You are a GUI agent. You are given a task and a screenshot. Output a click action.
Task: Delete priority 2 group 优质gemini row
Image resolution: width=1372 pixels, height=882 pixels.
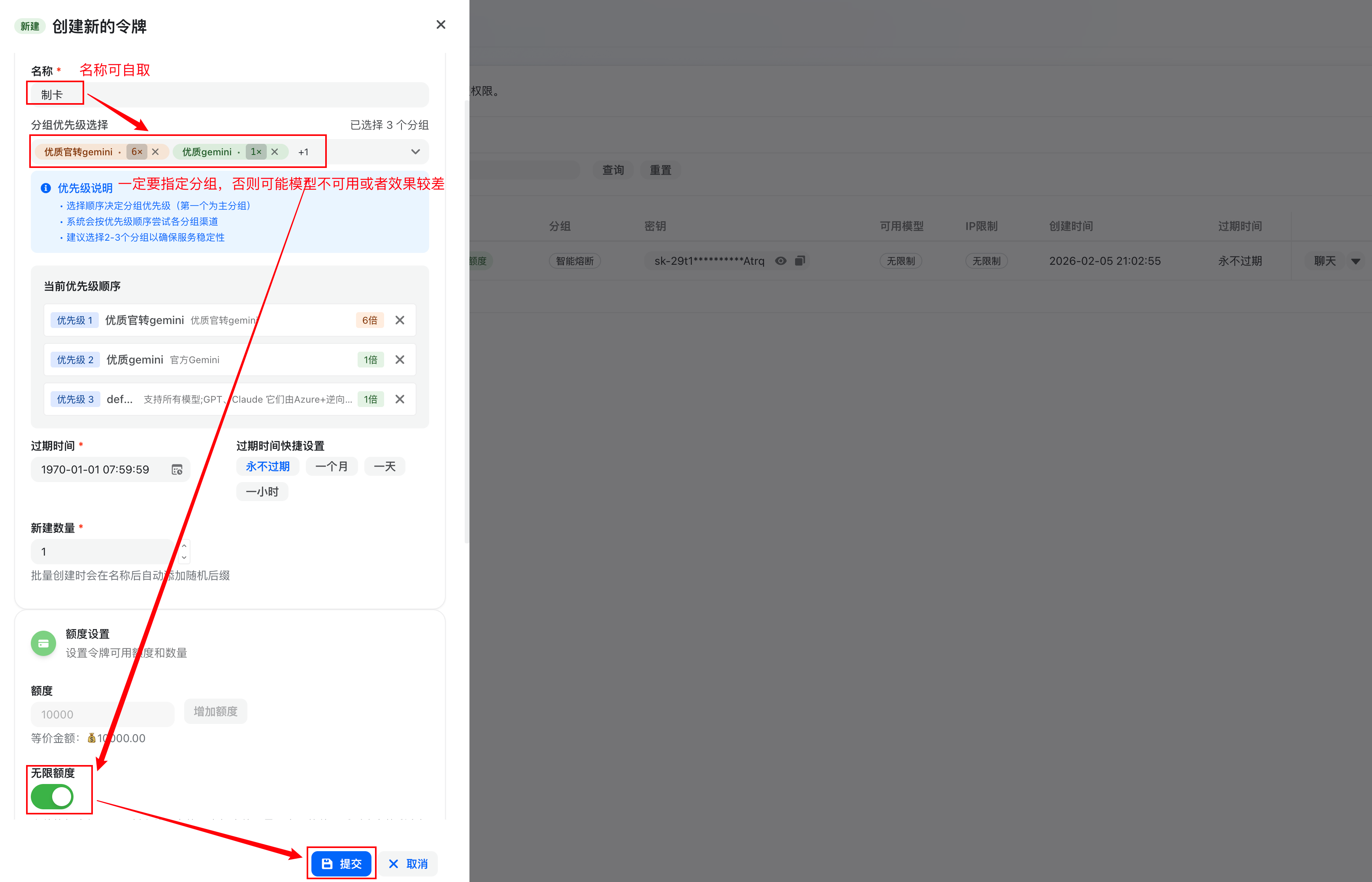click(400, 360)
